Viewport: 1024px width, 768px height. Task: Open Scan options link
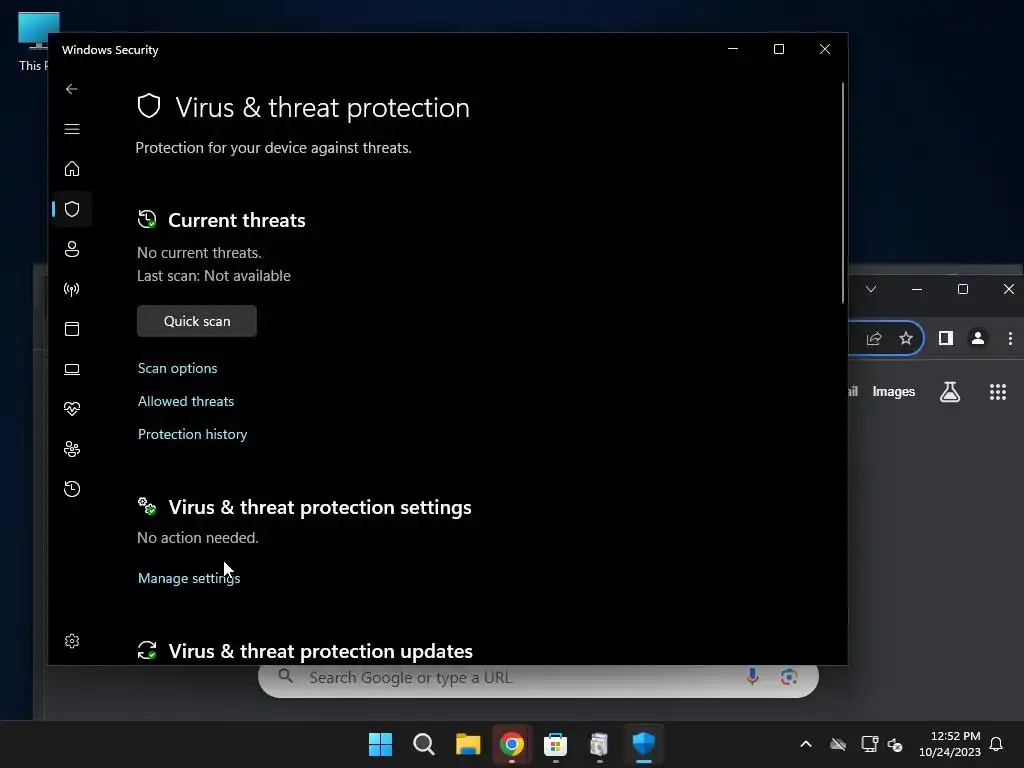tap(178, 368)
